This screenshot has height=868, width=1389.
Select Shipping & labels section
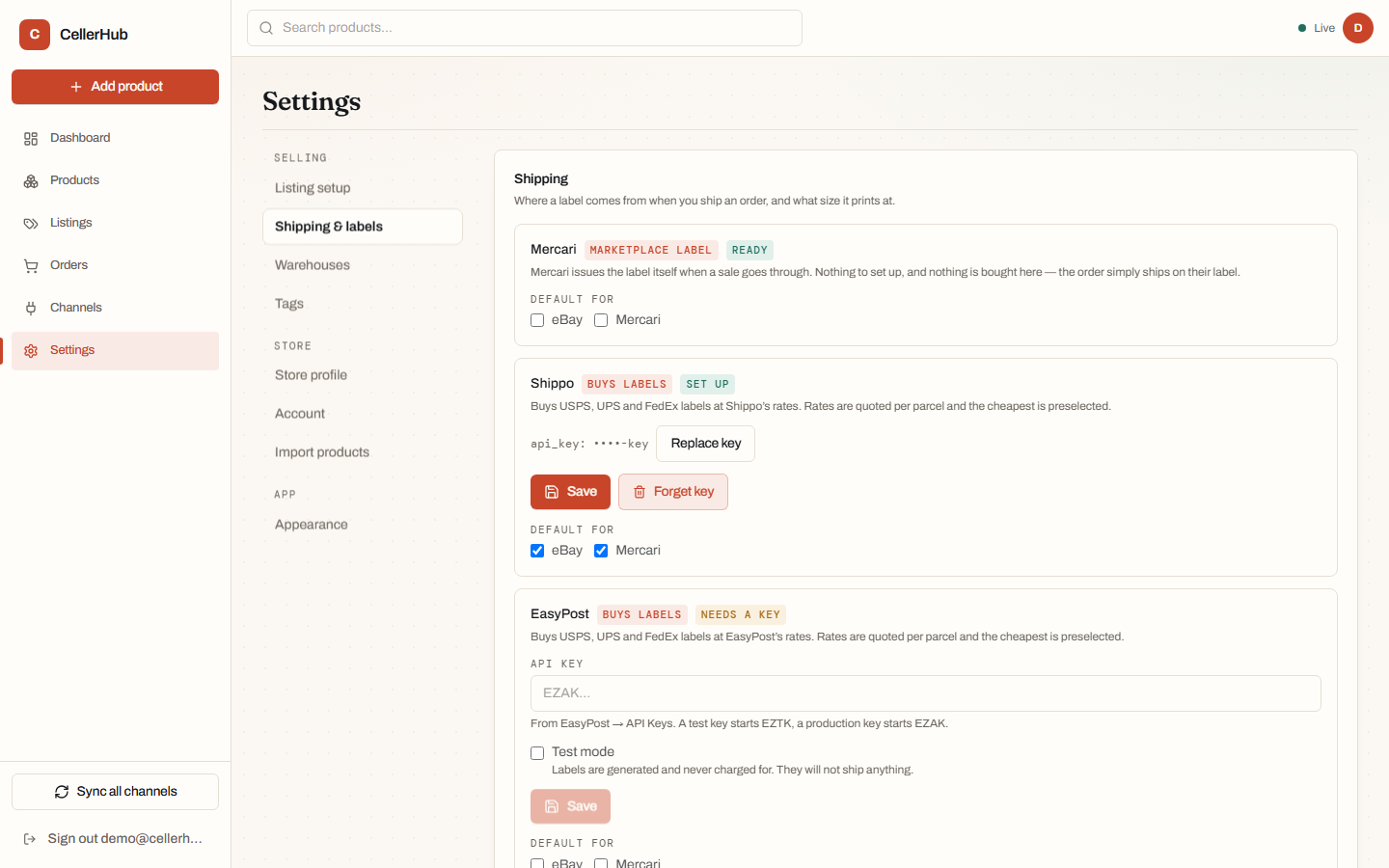click(x=363, y=227)
